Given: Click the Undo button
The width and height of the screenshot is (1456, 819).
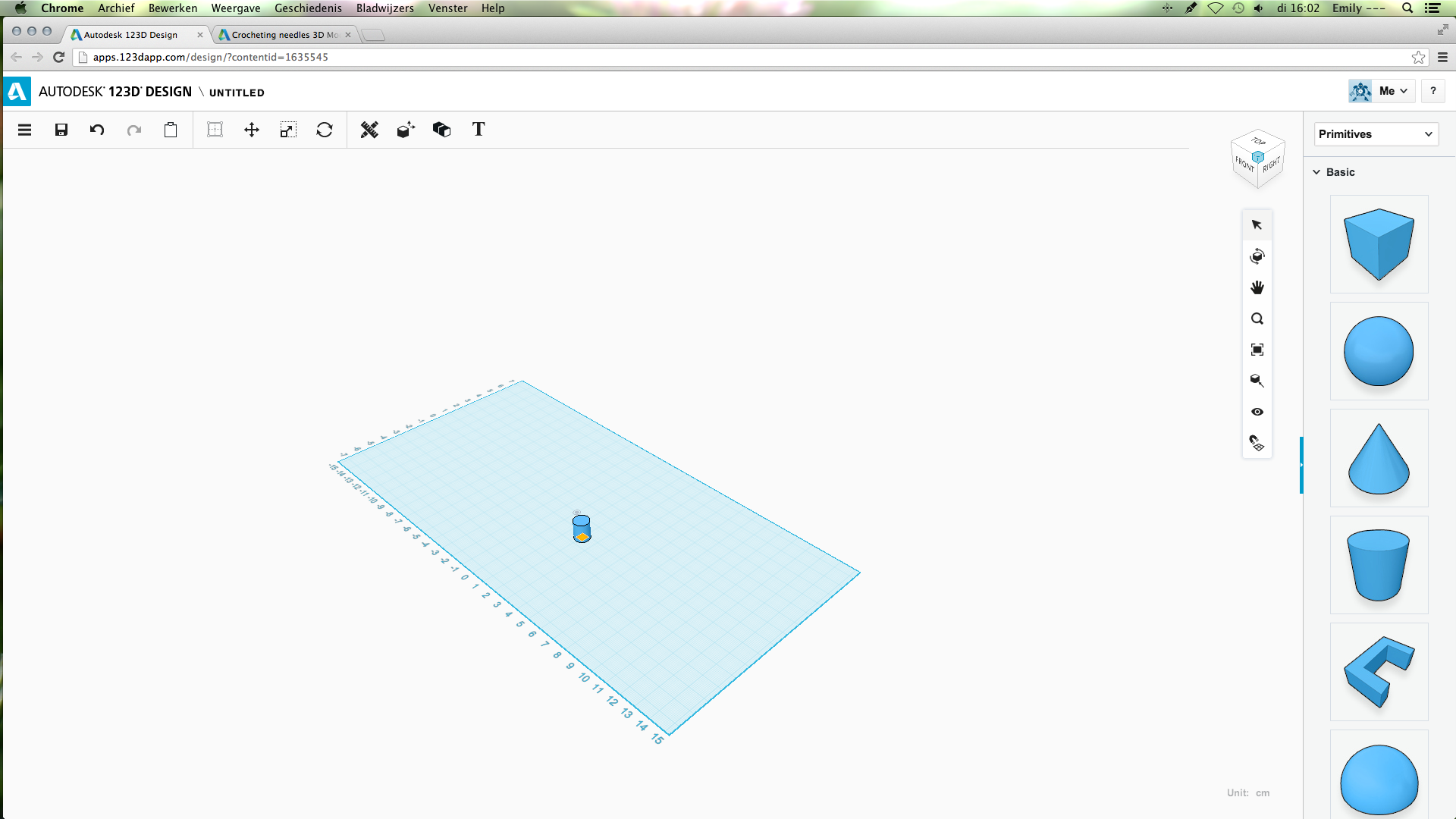Looking at the screenshot, I should pyautogui.click(x=97, y=130).
